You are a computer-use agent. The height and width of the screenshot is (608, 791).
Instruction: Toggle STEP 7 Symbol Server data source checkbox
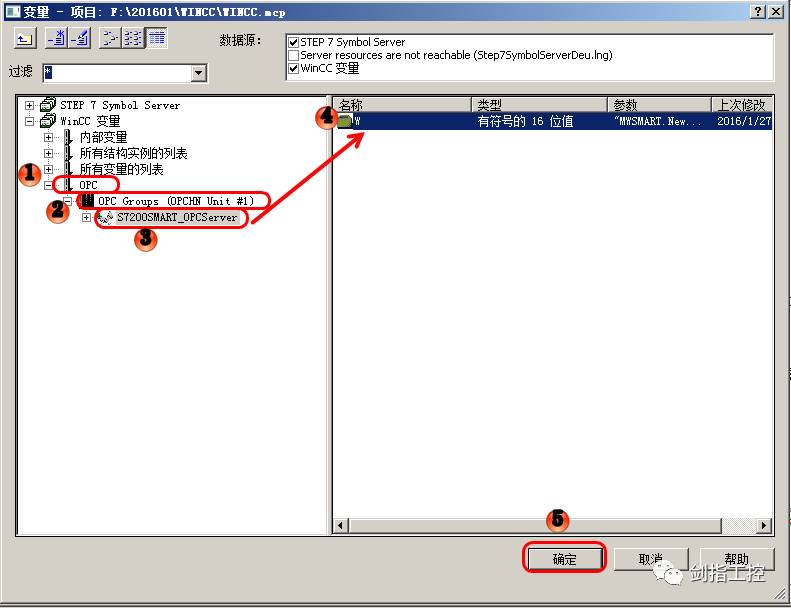pos(293,42)
